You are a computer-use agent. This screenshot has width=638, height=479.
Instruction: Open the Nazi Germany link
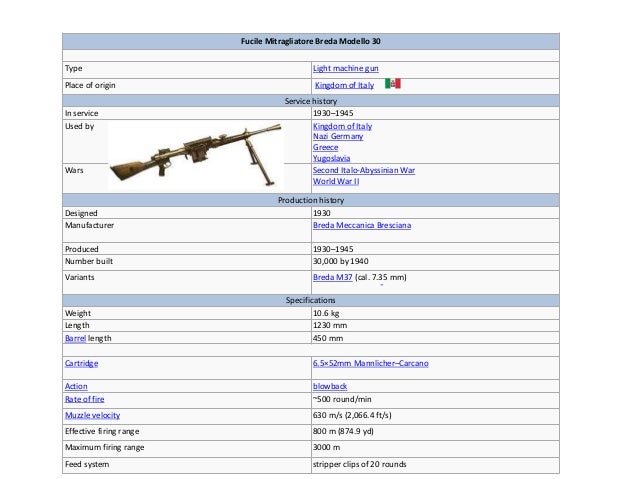coord(338,136)
